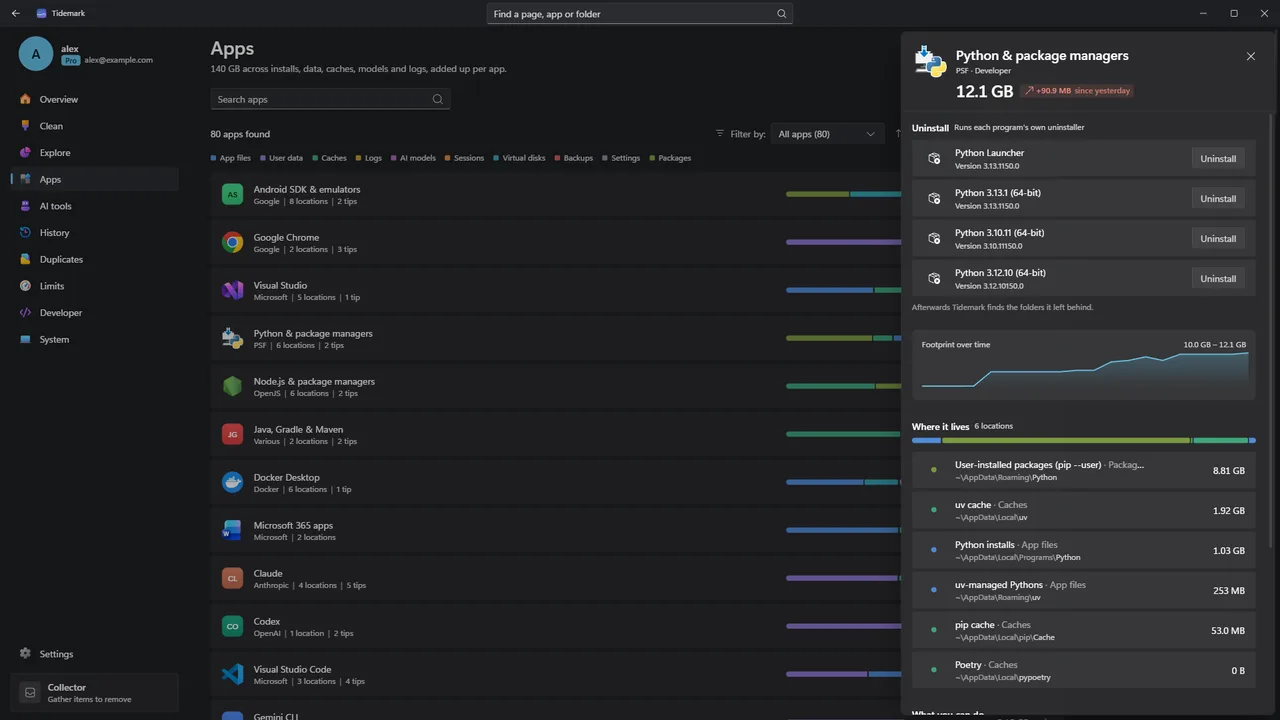The height and width of the screenshot is (720, 1280).
Task: Click the Java, Gradle & Maven icon
Action: [232, 435]
